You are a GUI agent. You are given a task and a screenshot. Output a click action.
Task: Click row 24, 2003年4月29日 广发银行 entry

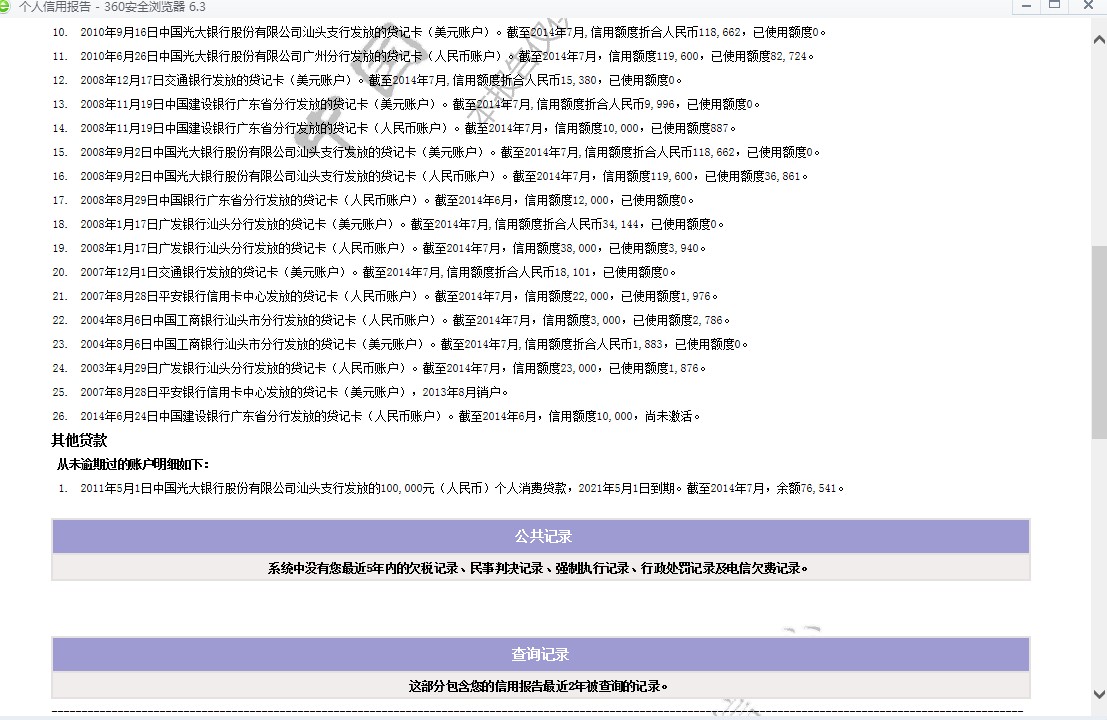(379, 368)
